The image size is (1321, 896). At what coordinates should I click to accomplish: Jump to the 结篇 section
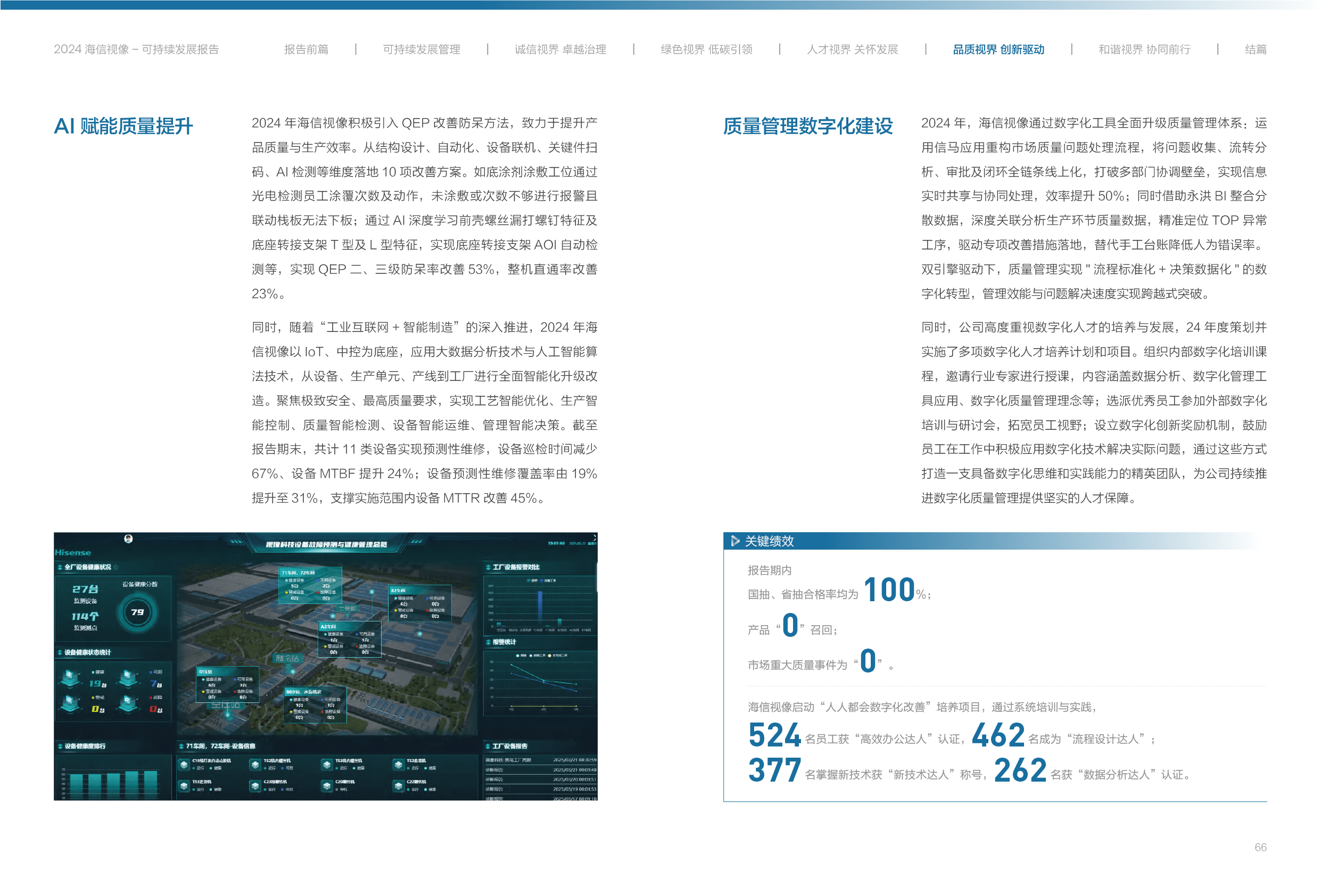point(1255,49)
